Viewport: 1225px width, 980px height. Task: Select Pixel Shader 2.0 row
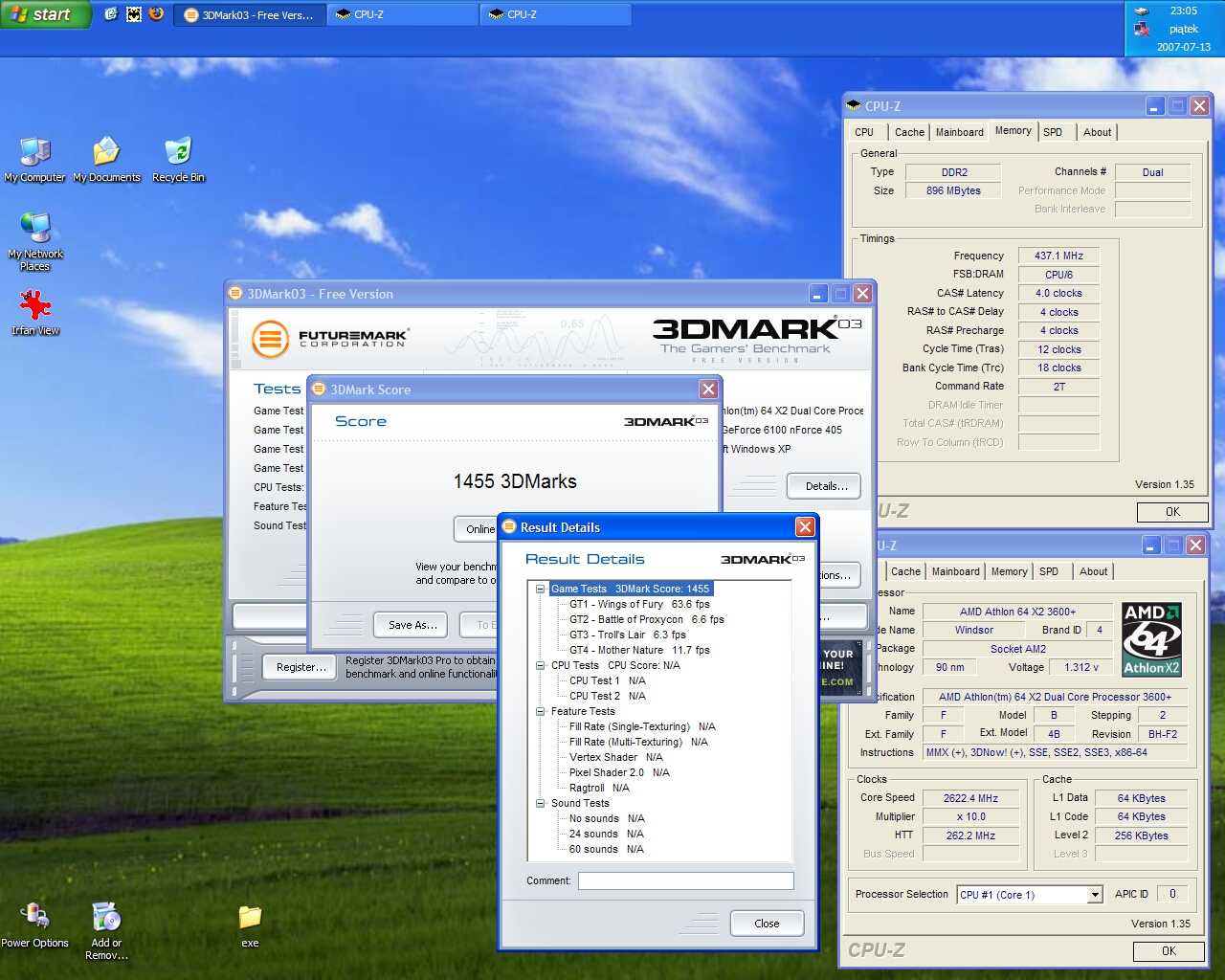point(619,772)
